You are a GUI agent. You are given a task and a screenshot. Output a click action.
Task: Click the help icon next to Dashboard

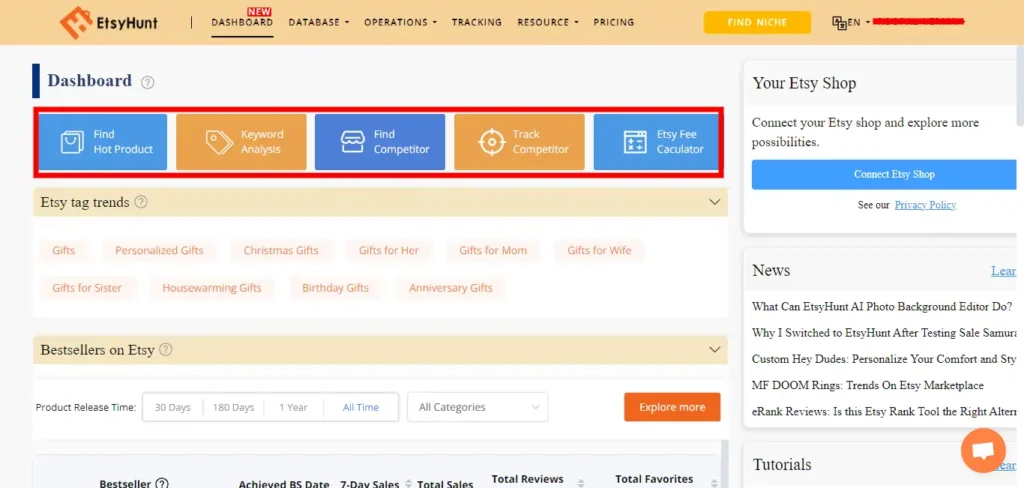pos(148,82)
